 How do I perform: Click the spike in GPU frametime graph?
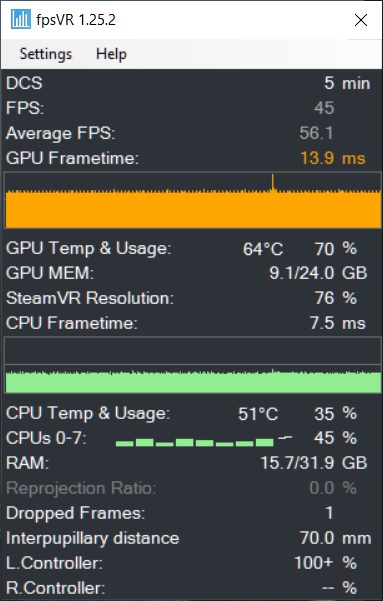pyautogui.click(x=273, y=182)
